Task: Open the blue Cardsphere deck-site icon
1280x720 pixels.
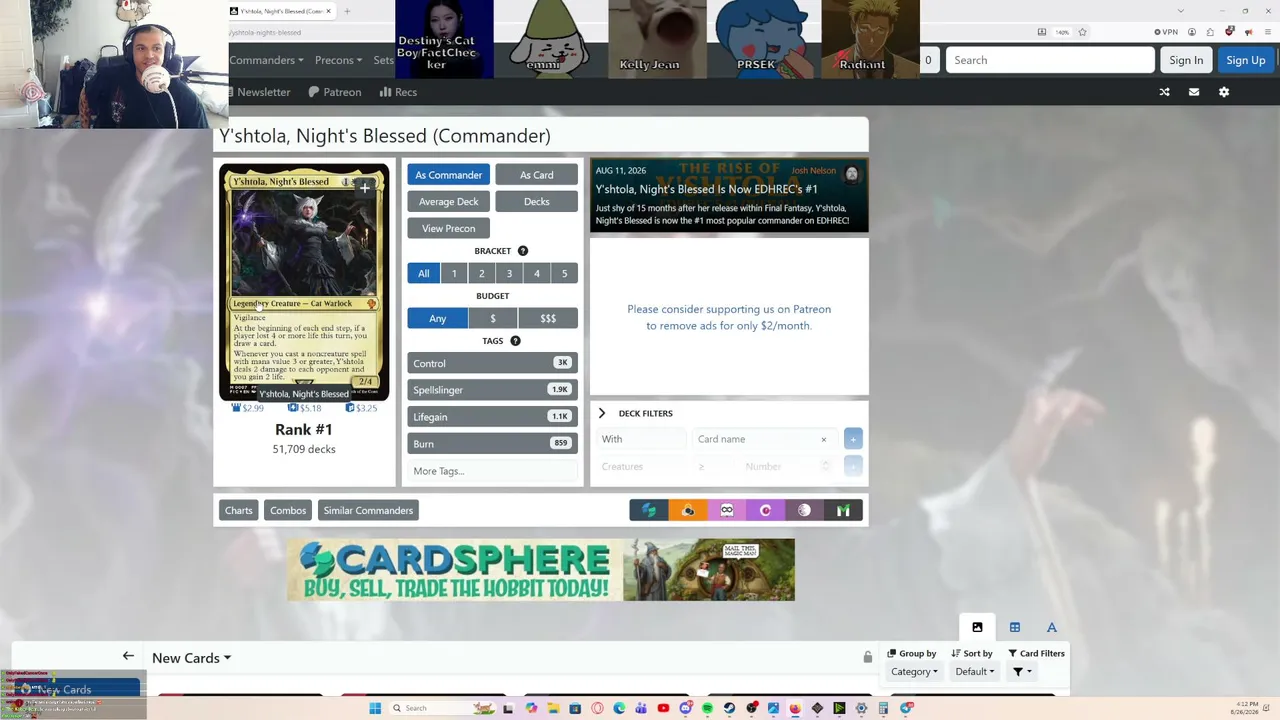Action: 649,510
